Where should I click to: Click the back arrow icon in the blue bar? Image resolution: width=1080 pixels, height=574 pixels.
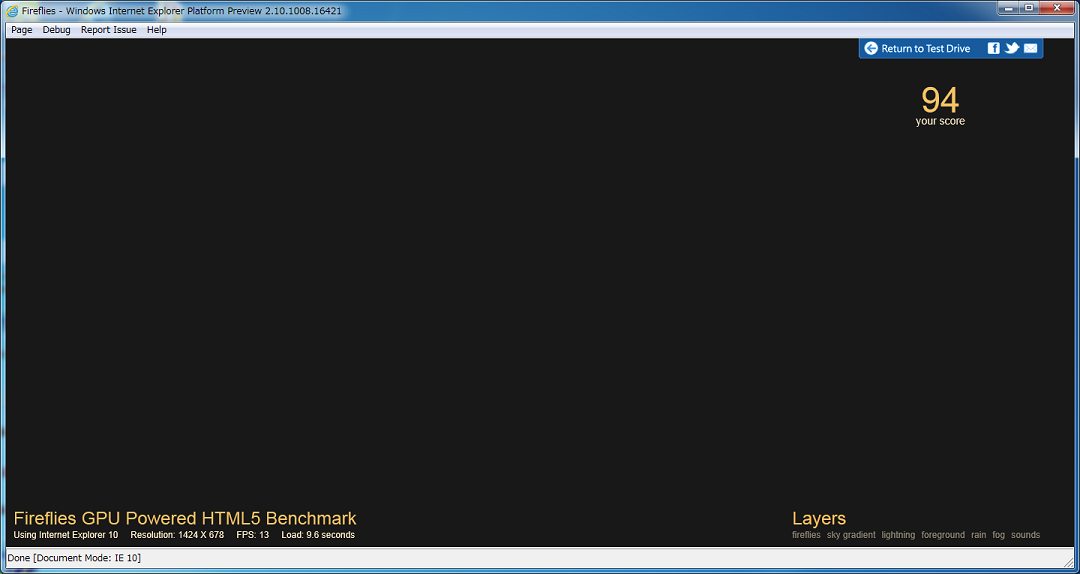point(871,48)
